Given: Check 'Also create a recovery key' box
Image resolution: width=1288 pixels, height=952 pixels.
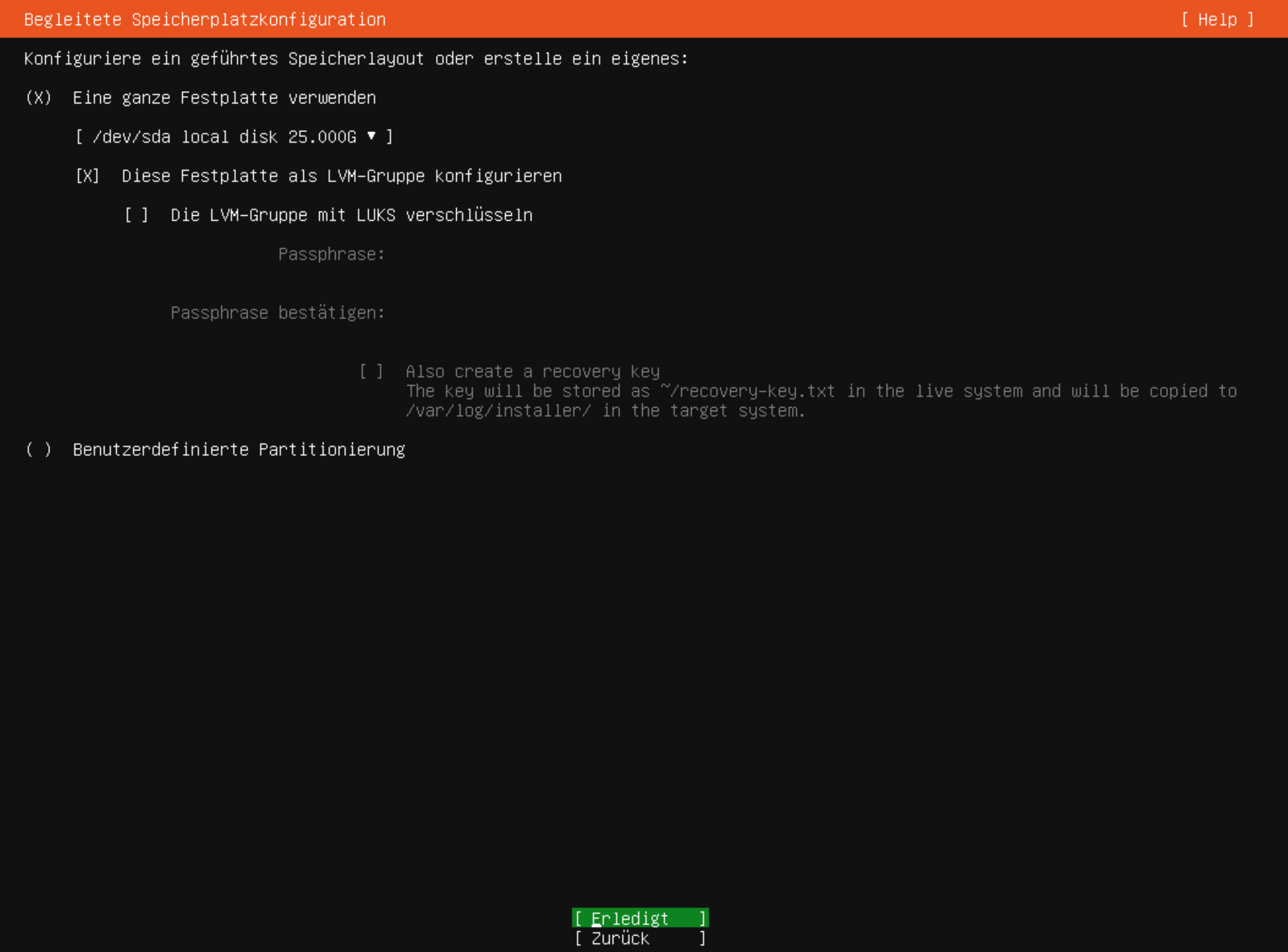Looking at the screenshot, I should click(x=371, y=372).
